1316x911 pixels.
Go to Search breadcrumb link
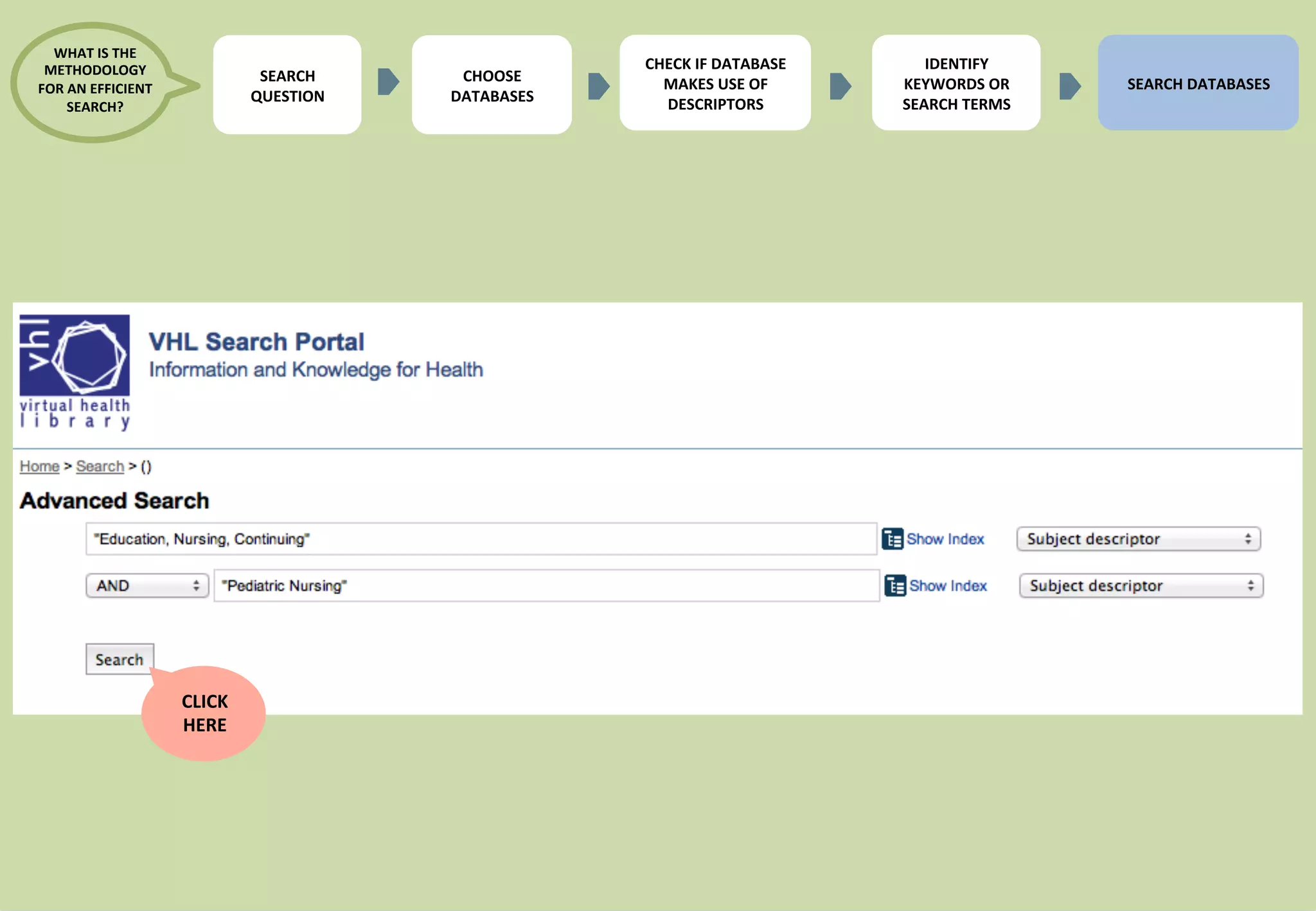pos(100,466)
